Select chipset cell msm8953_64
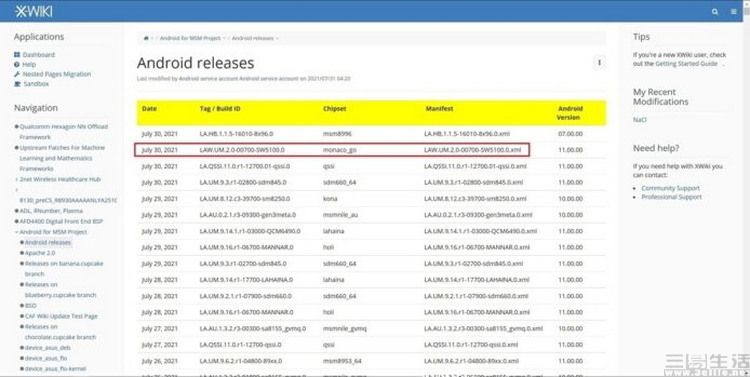 (342, 362)
